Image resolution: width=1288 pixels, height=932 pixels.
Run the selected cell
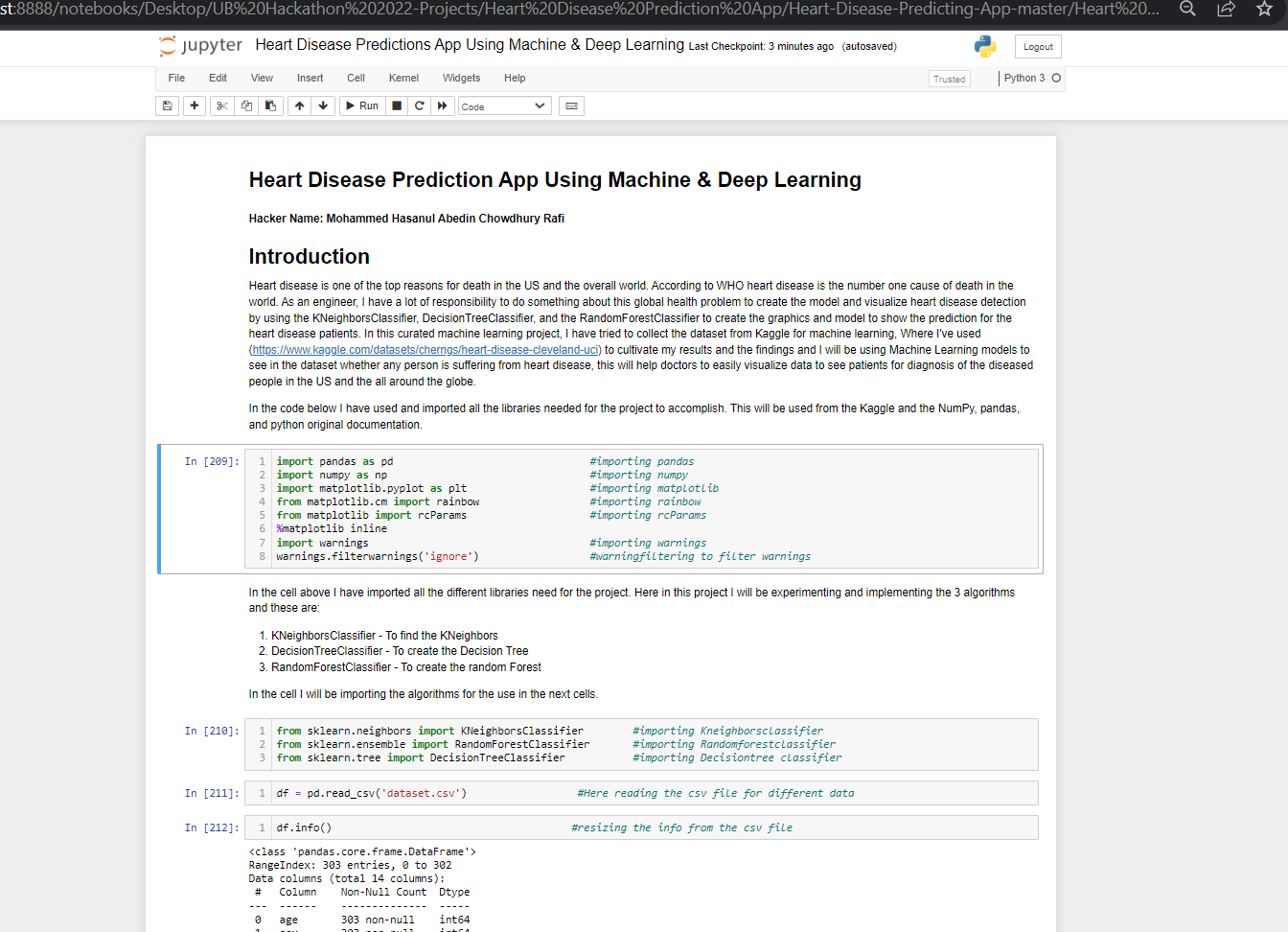point(362,105)
